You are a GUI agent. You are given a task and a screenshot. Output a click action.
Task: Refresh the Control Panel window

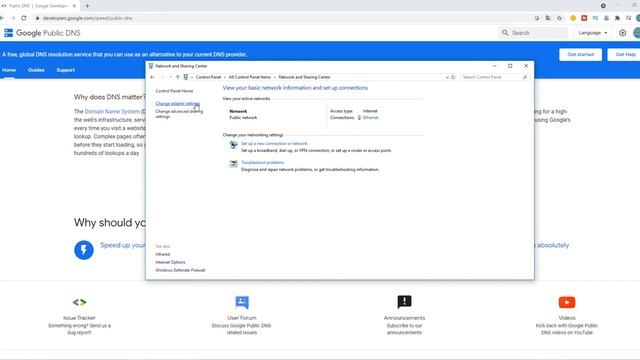pyautogui.click(x=453, y=77)
